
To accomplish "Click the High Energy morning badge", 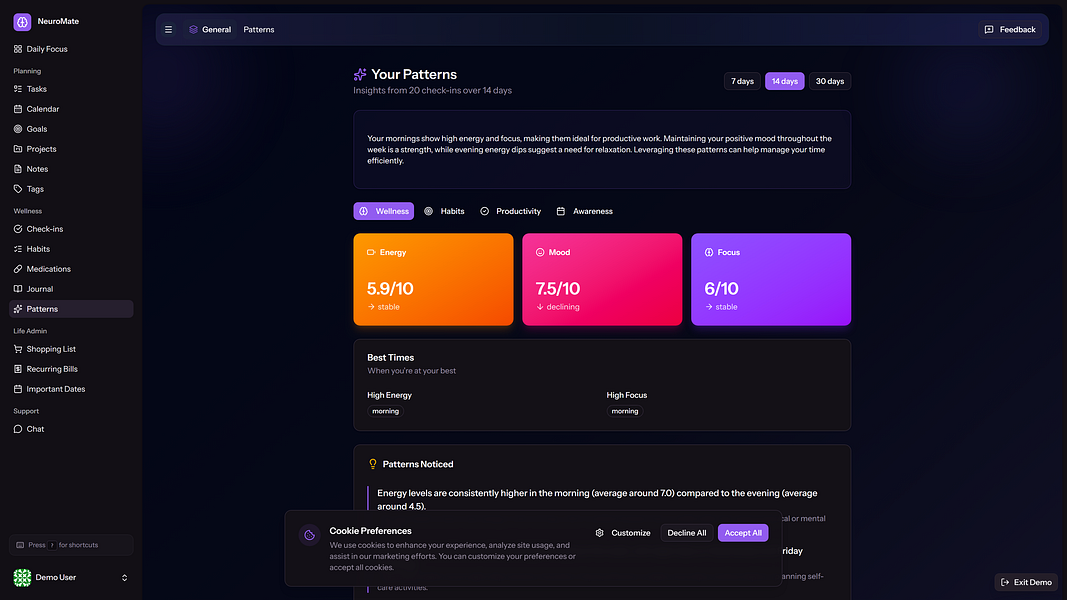I will point(385,411).
